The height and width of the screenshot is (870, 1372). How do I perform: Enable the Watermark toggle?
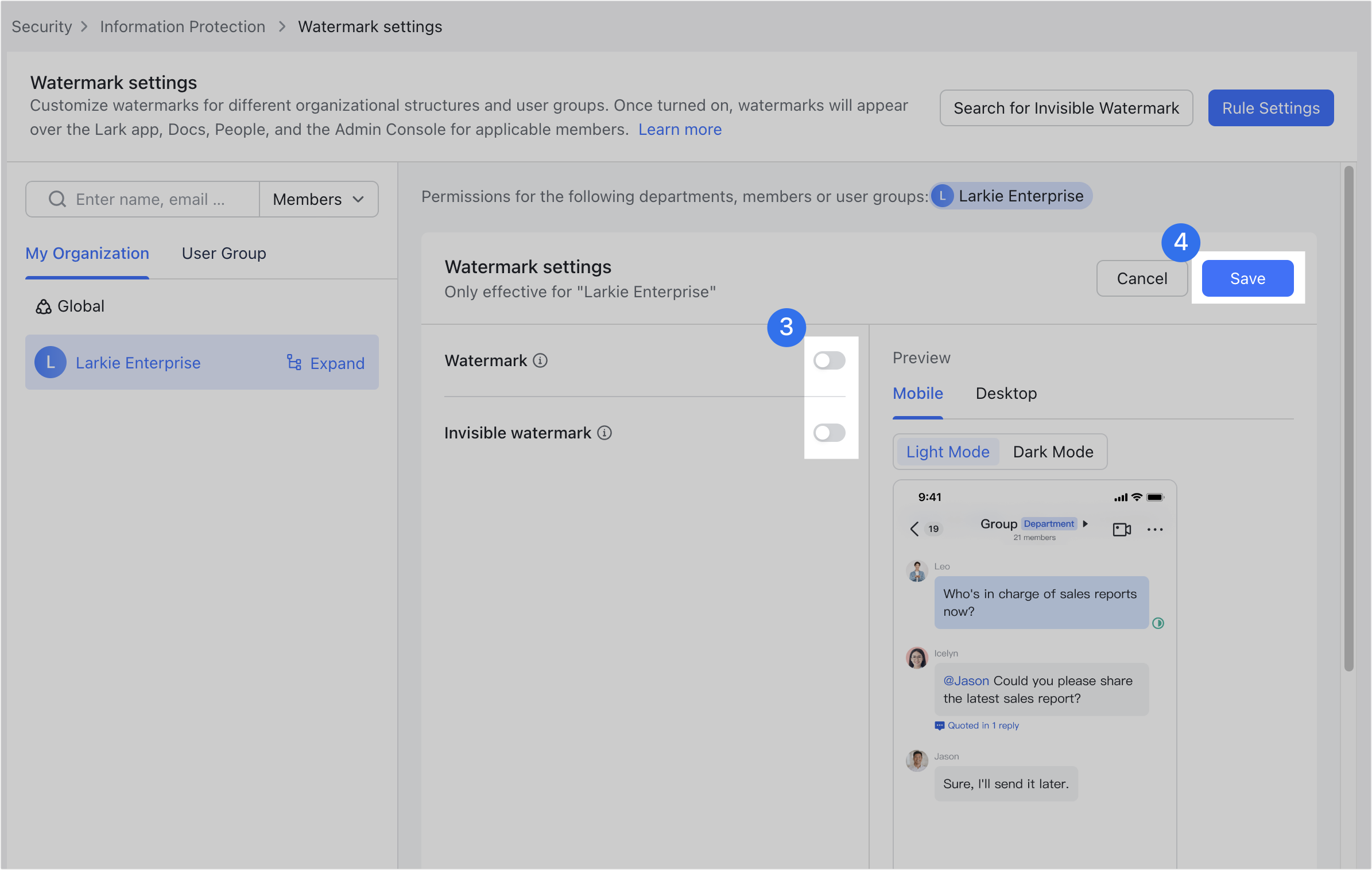point(829,360)
